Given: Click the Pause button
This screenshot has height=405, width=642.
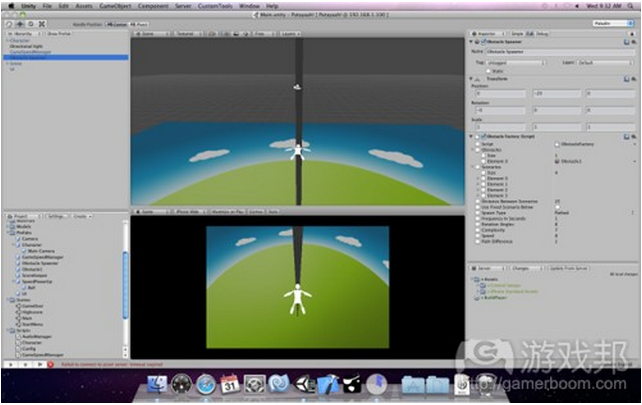Looking at the screenshot, I should (x=25, y=364).
